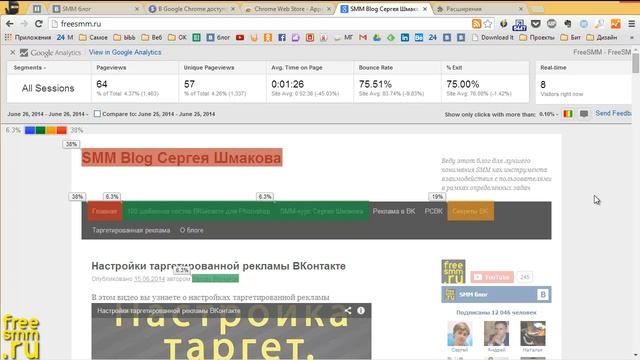Show hidden bookmarks with overflow chevron
The height and width of the screenshot is (360, 640).
632,38
